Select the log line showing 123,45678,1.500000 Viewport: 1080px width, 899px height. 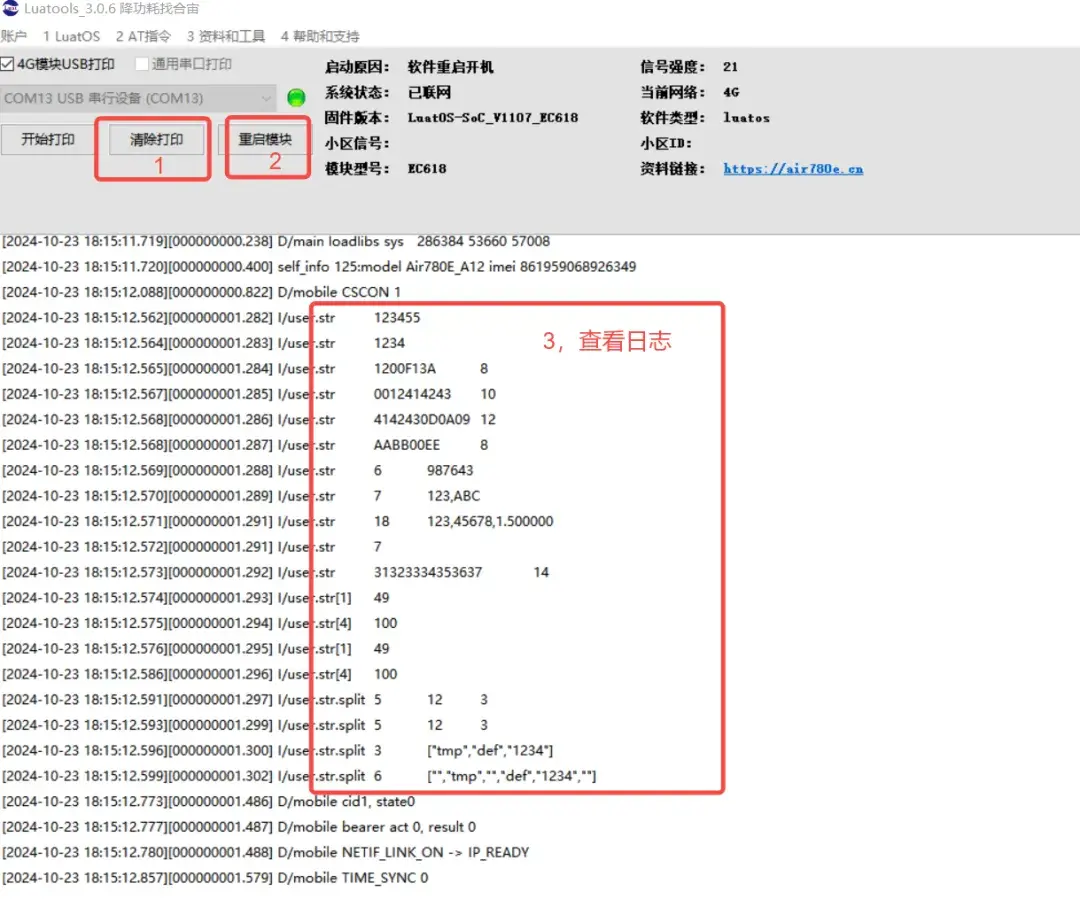(x=278, y=521)
